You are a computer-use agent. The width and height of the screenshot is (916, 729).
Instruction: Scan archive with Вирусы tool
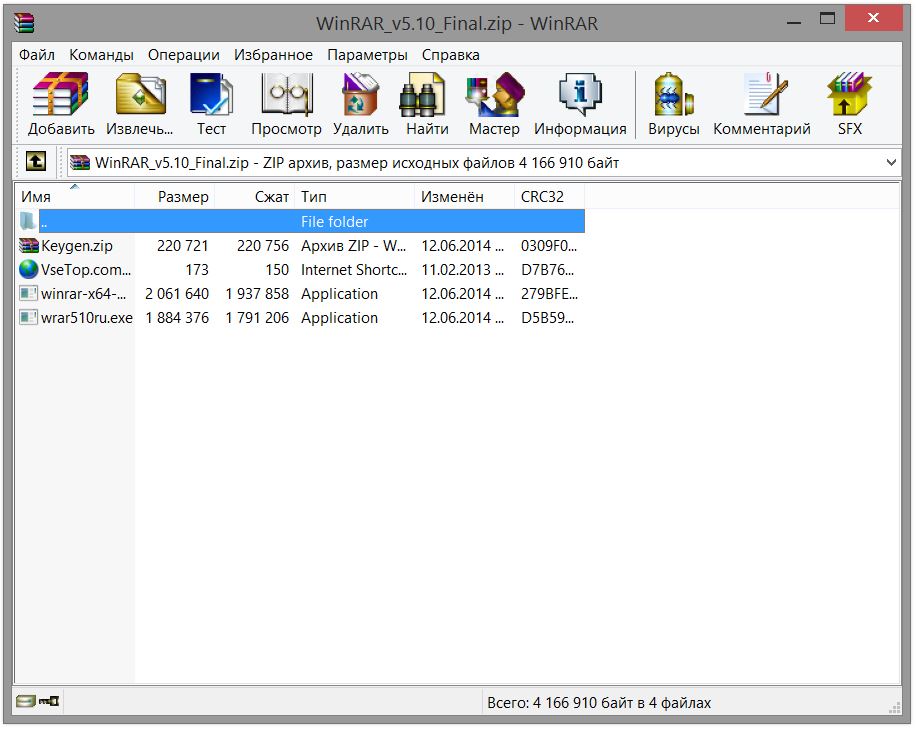click(x=673, y=94)
